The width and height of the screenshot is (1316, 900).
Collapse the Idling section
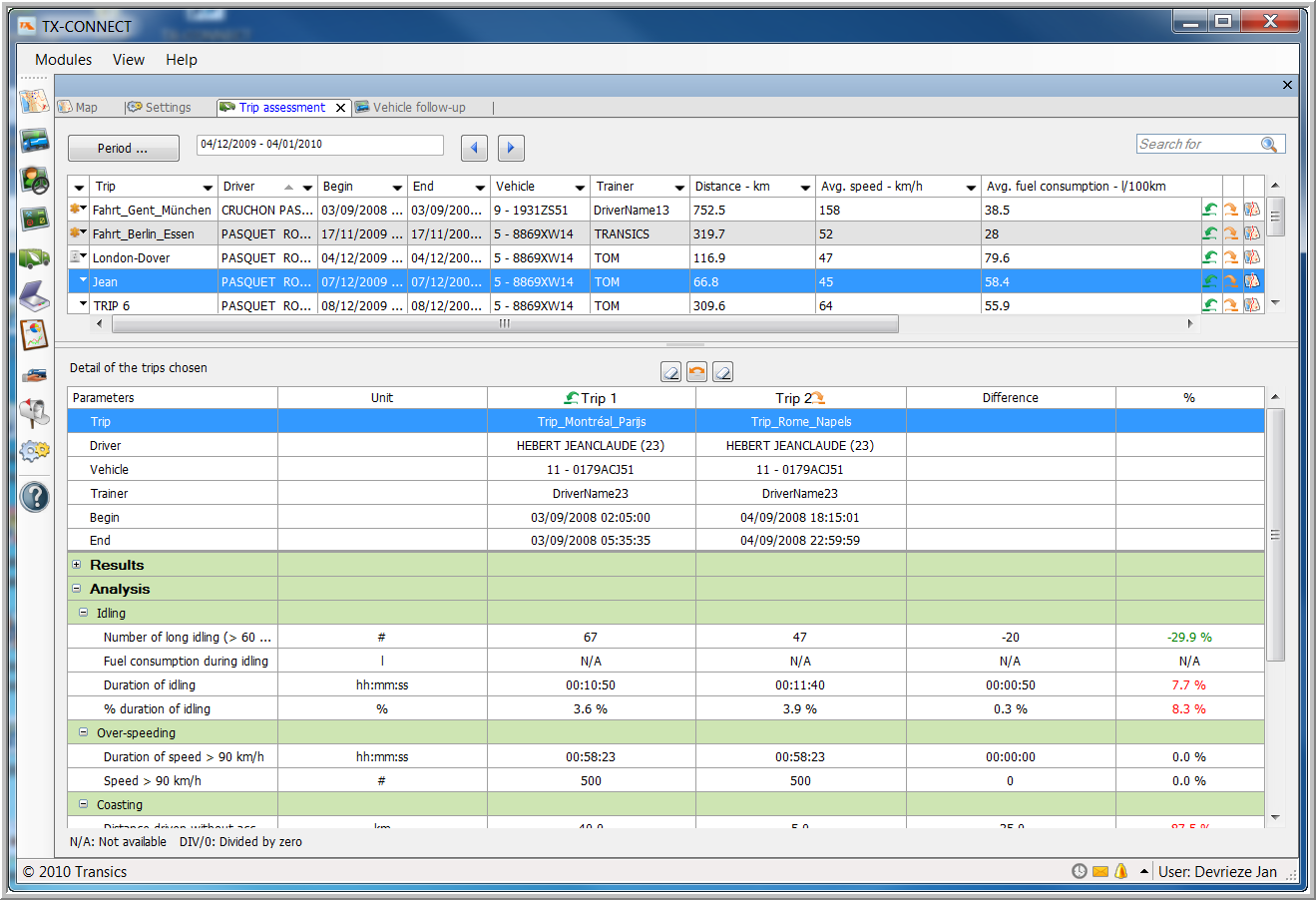[x=84, y=613]
